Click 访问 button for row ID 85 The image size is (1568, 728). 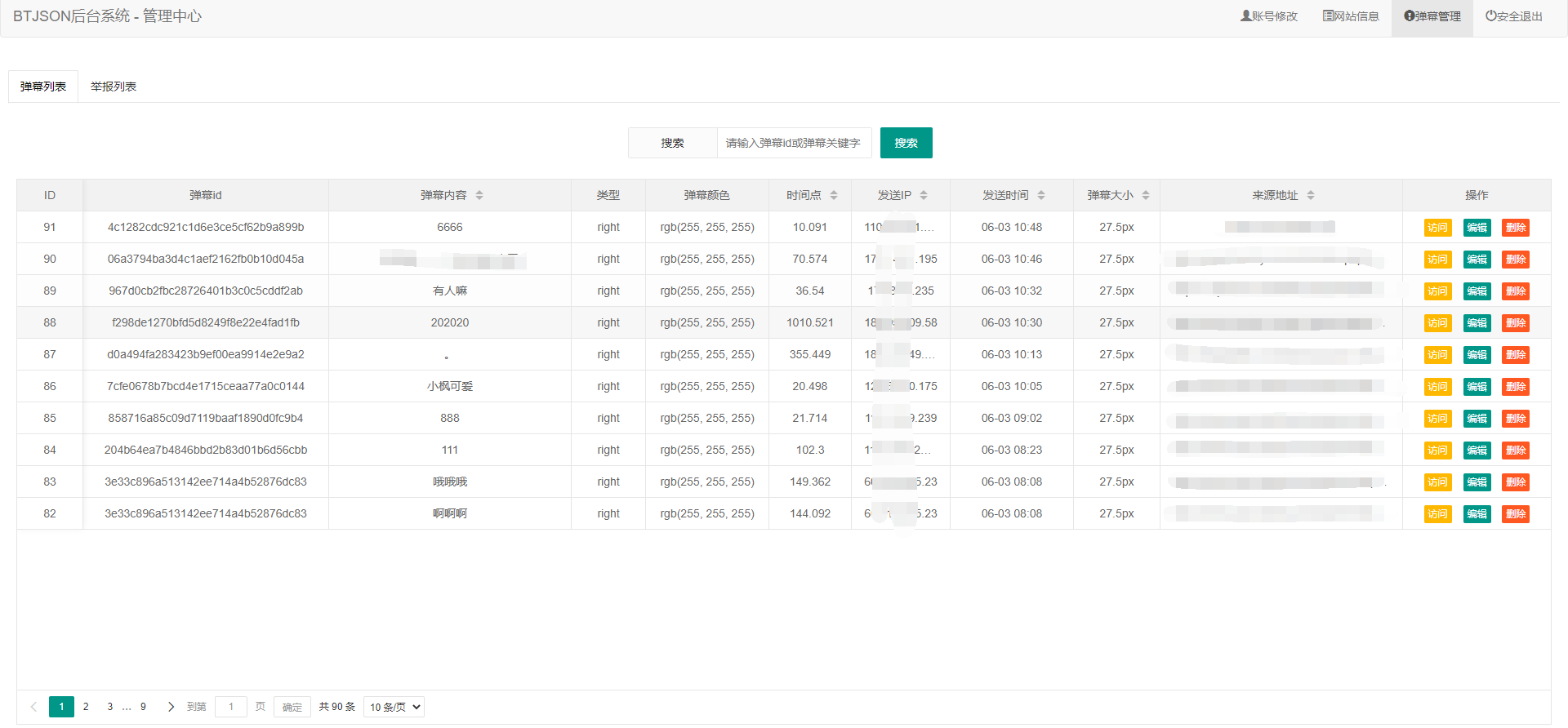(1437, 419)
